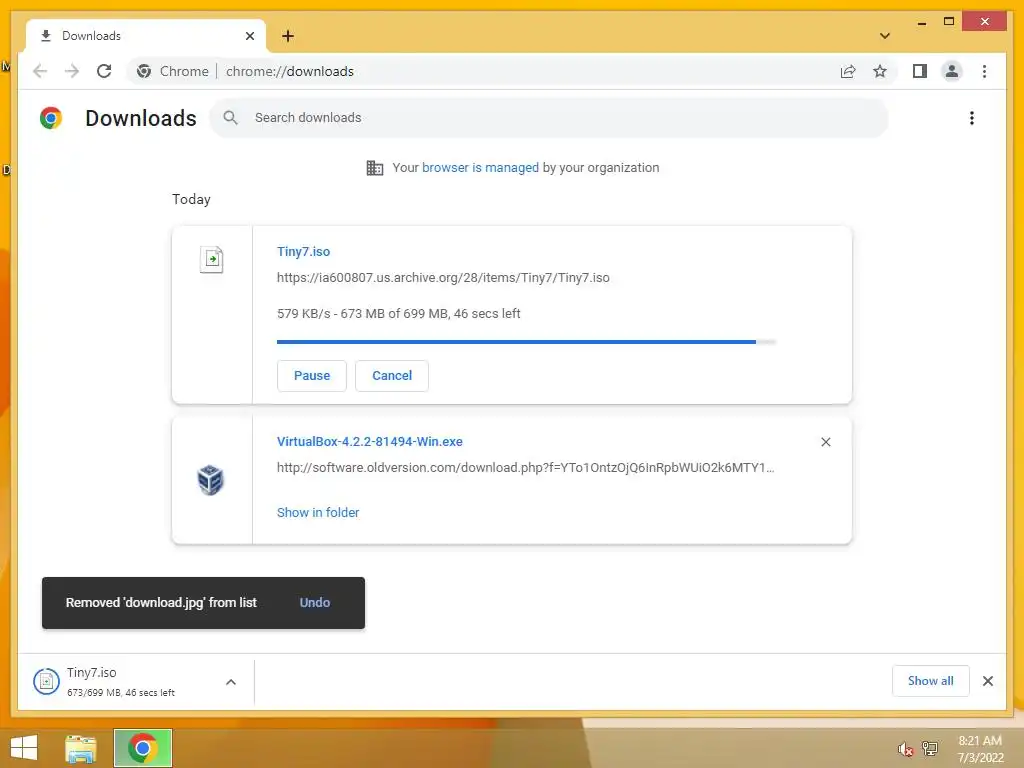Click the site info Chrome chip
The height and width of the screenshot is (768, 1024).
172,71
